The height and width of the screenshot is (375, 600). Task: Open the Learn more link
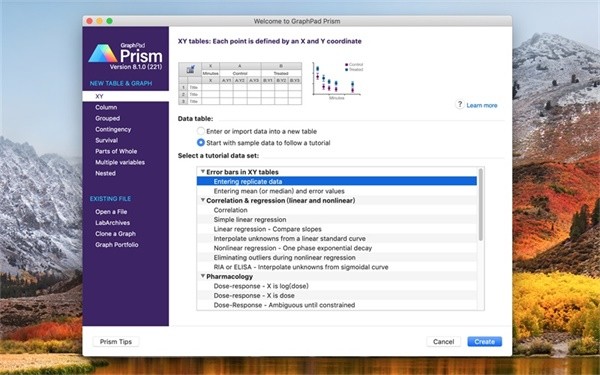482,105
